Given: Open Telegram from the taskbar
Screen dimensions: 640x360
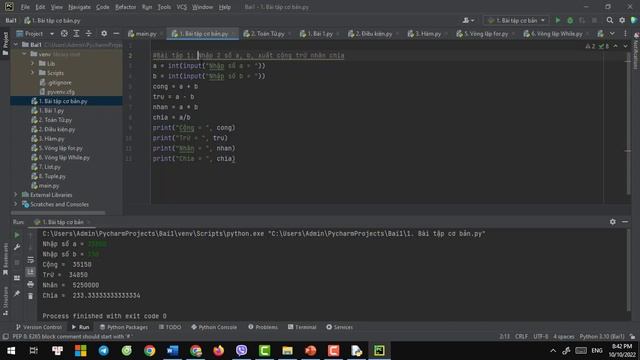Looking at the screenshot, I should tap(104, 351).
